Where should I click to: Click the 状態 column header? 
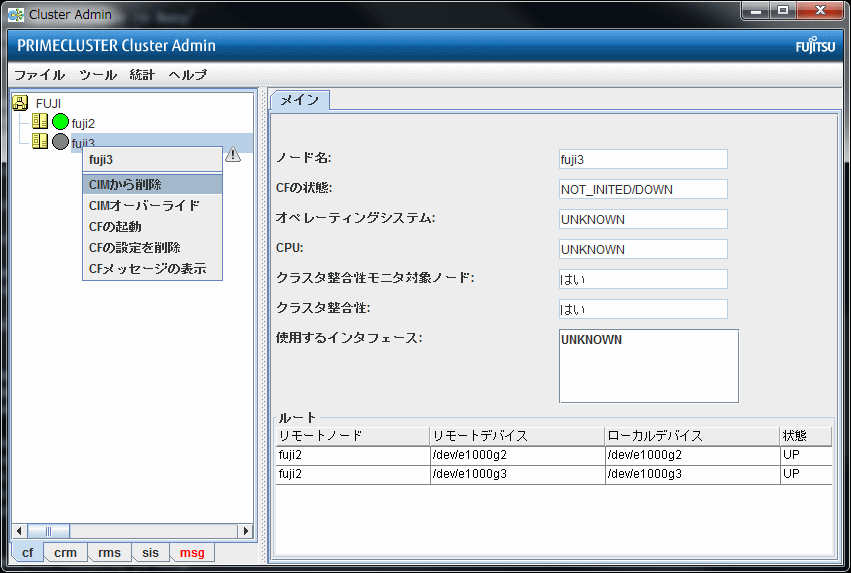point(806,436)
